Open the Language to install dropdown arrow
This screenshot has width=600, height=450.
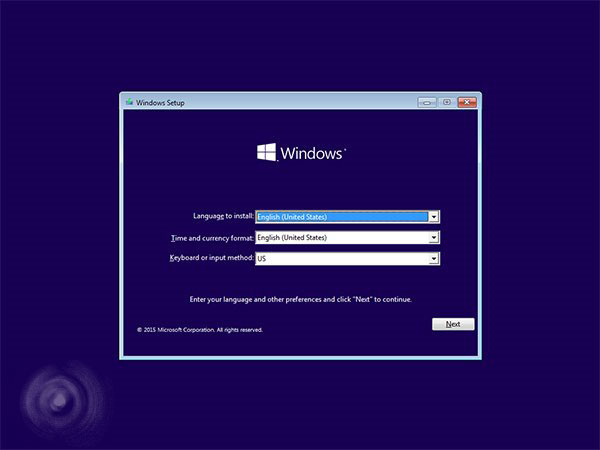click(434, 217)
